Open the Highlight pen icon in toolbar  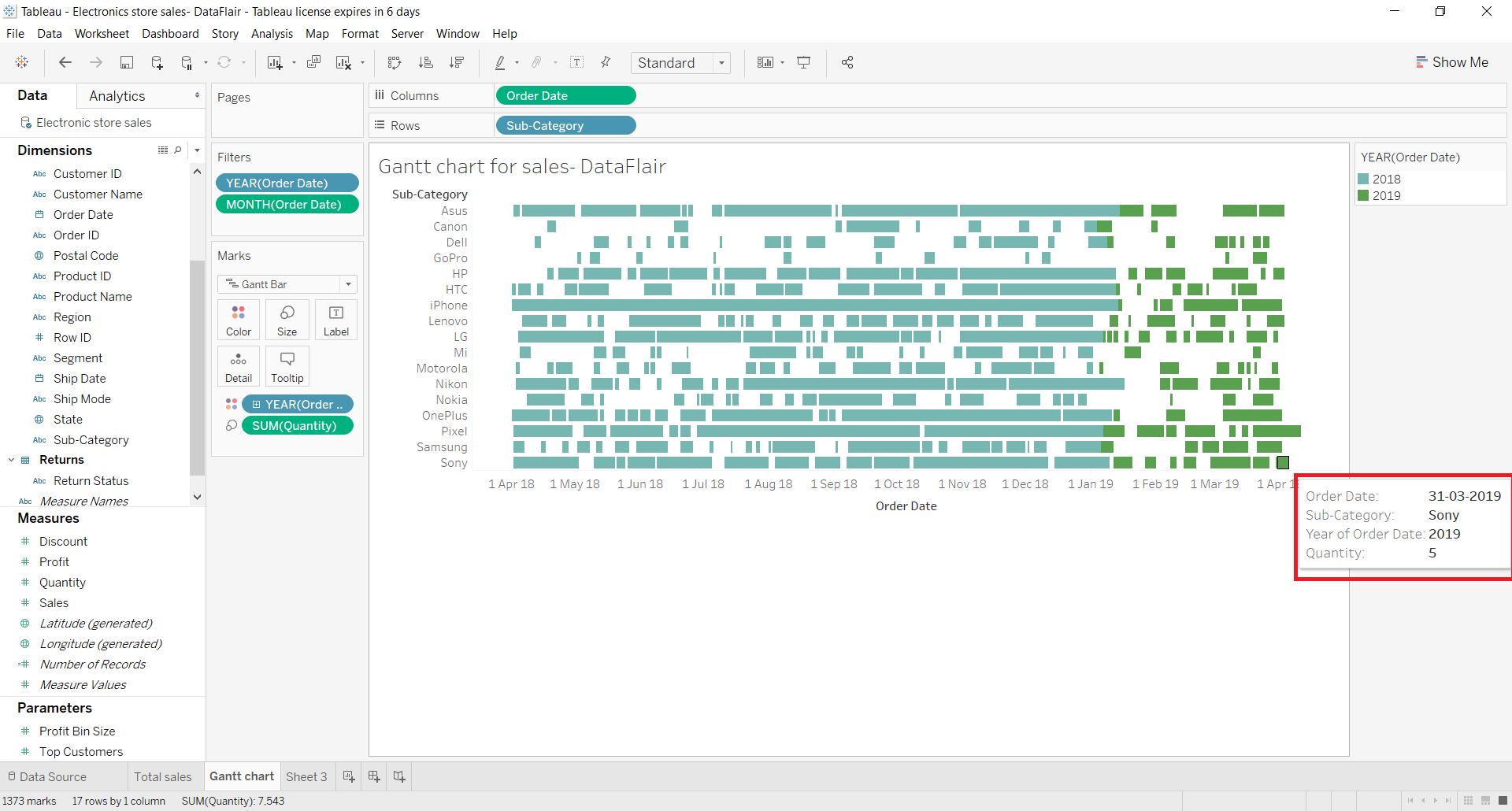click(x=502, y=62)
